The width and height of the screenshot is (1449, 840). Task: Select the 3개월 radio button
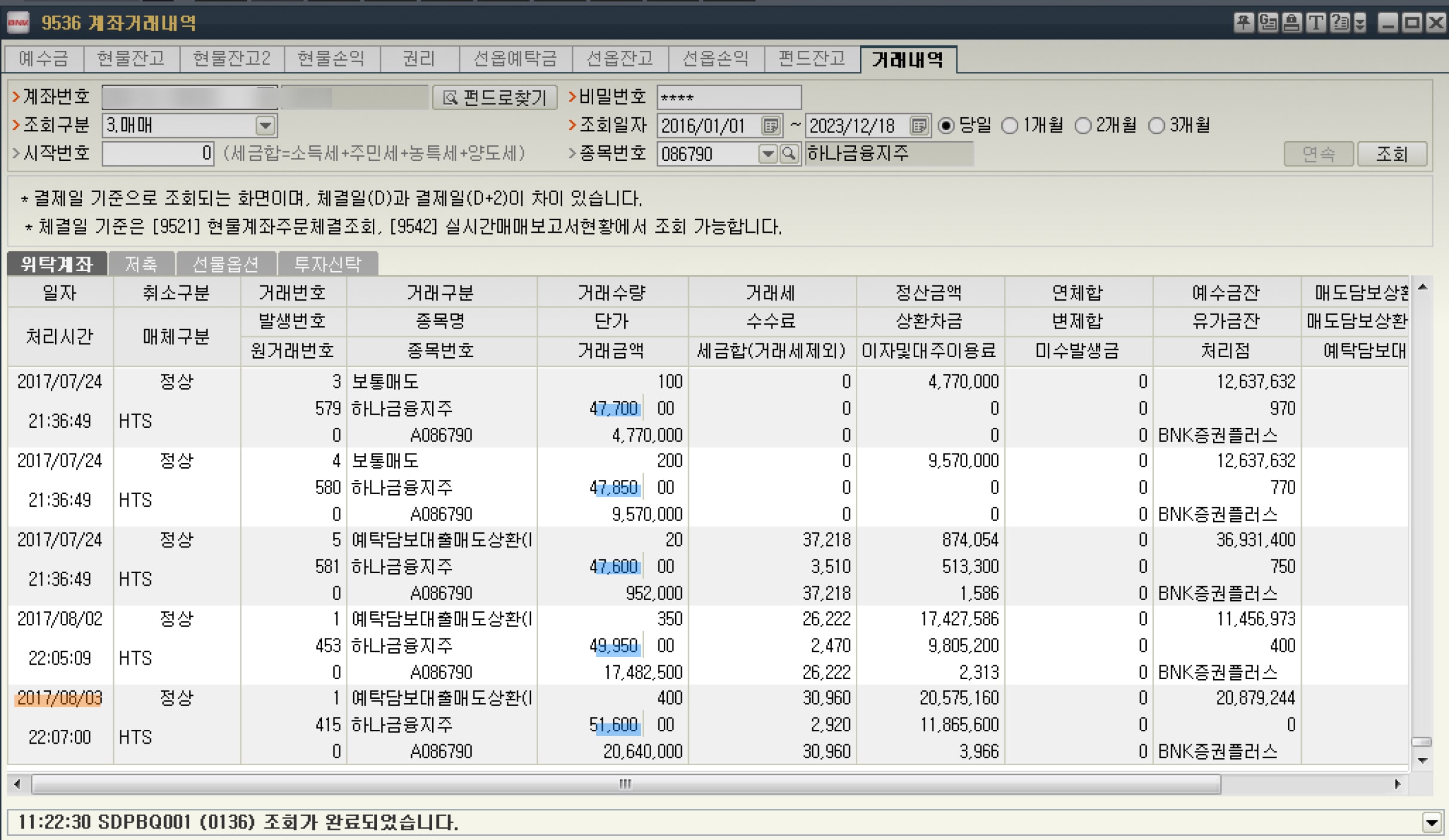[x=1156, y=126]
